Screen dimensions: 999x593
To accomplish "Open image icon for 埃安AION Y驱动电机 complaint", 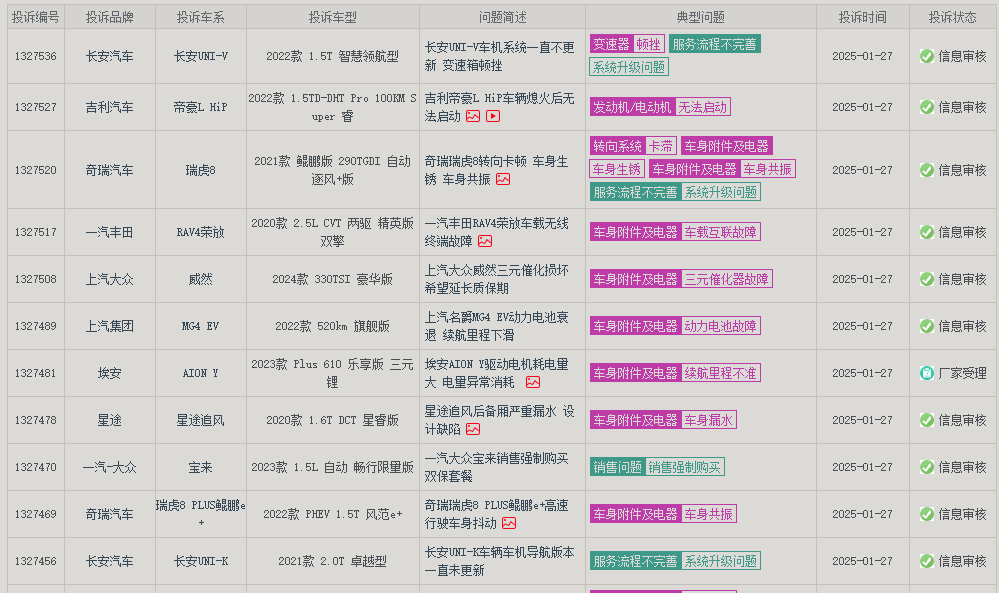I will click(x=533, y=382).
